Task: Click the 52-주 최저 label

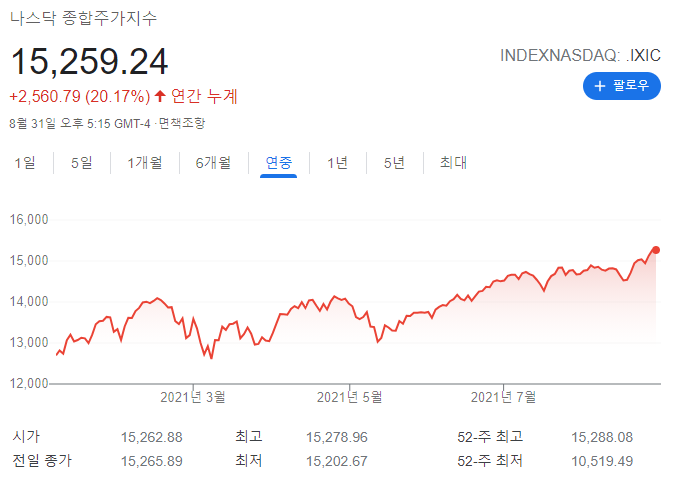Action: click(x=490, y=461)
